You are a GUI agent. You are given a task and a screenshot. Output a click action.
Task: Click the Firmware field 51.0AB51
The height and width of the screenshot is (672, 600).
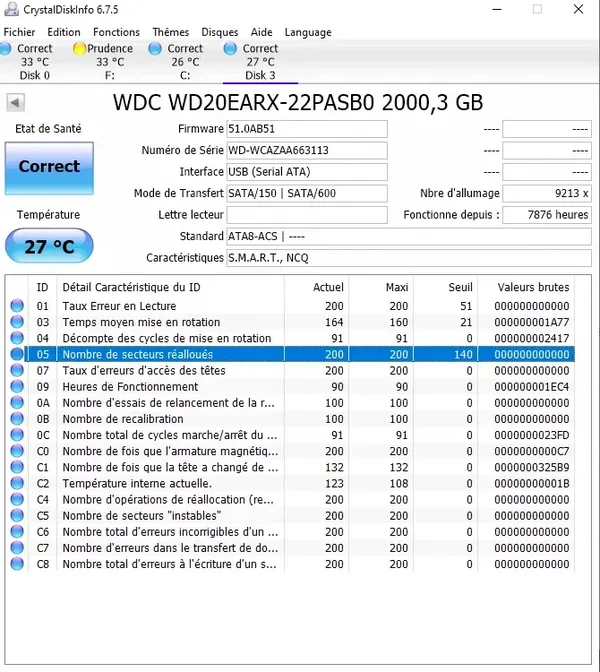click(x=307, y=129)
